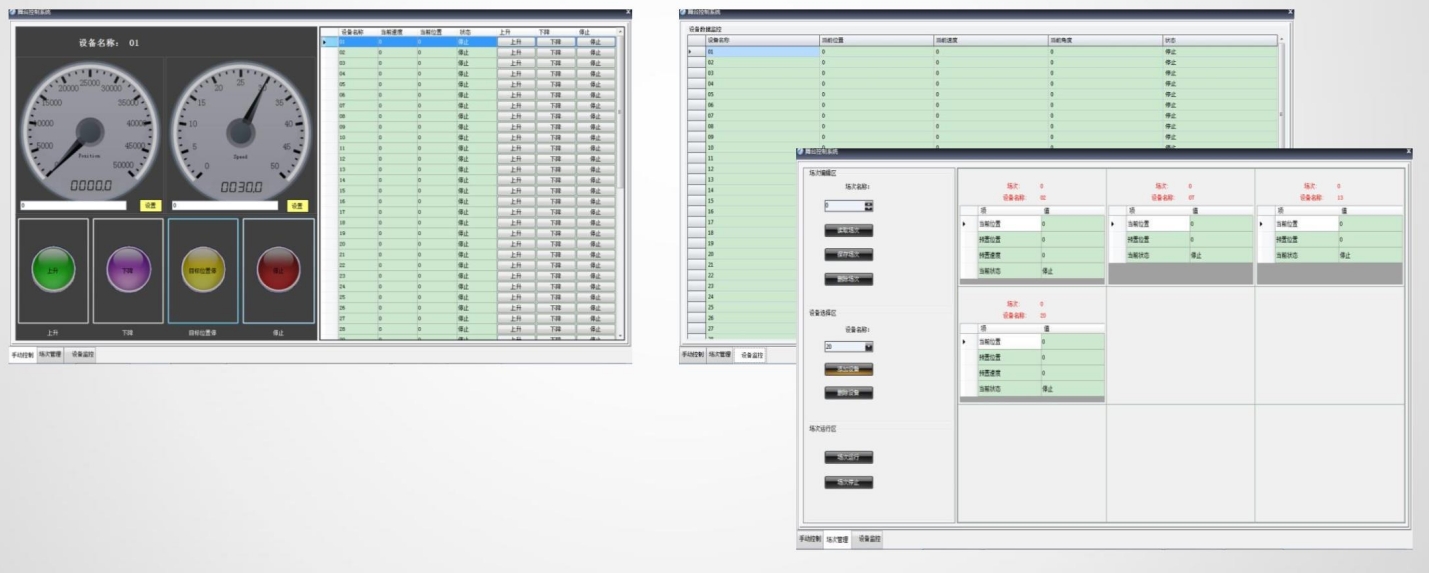Click yellow 设置 button under Position gauge
The image size is (1429, 573).
(x=150, y=205)
